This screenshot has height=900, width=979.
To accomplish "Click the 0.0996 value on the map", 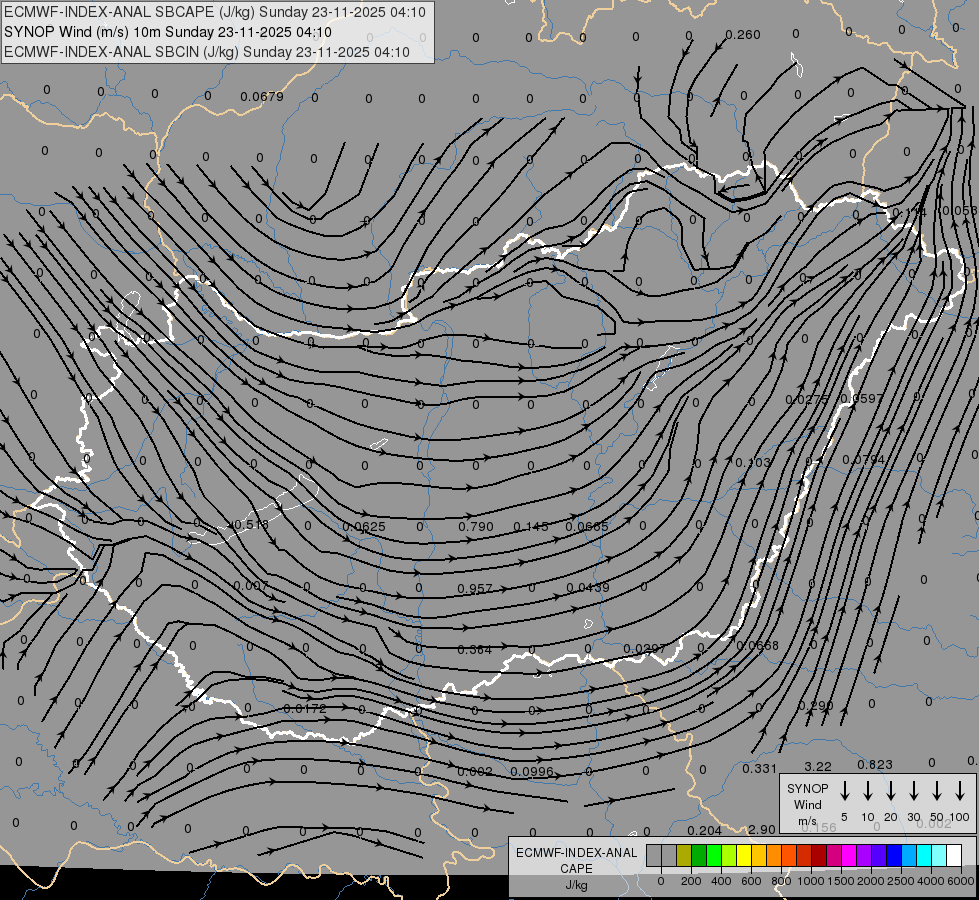I will pyautogui.click(x=532, y=771).
